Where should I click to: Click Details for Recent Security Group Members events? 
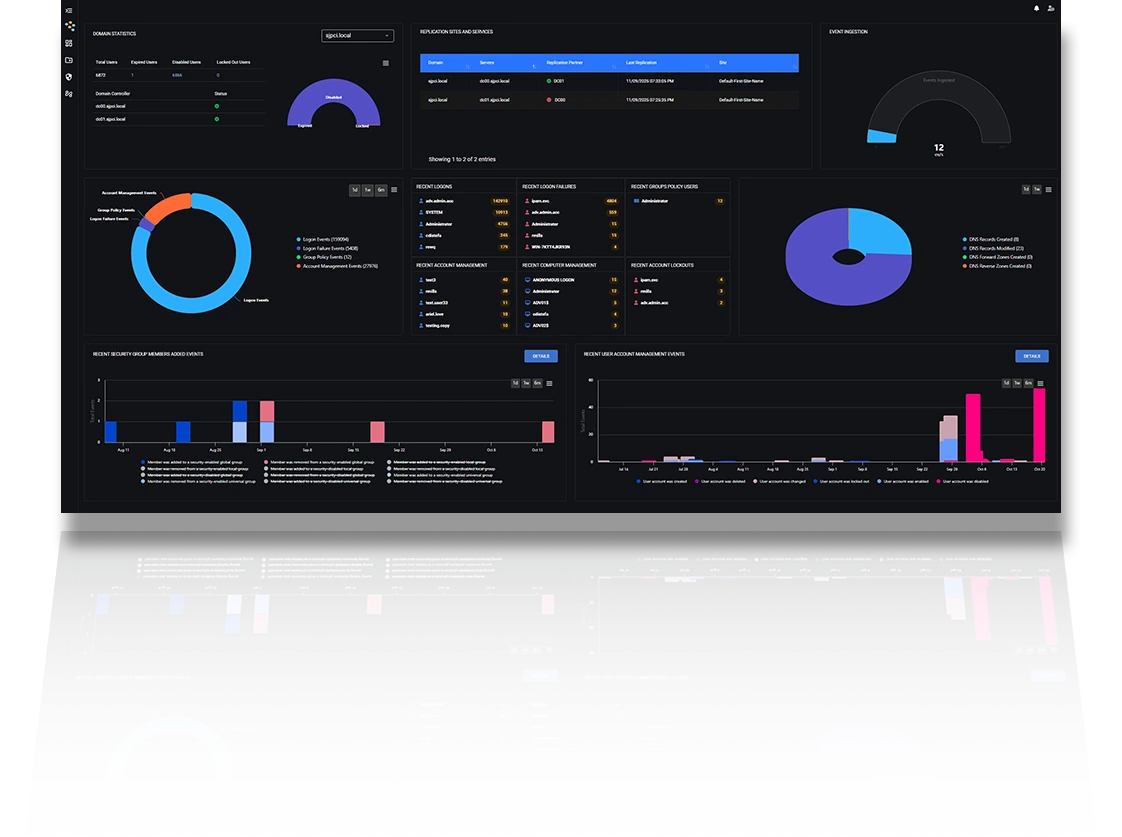pos(540,356)
